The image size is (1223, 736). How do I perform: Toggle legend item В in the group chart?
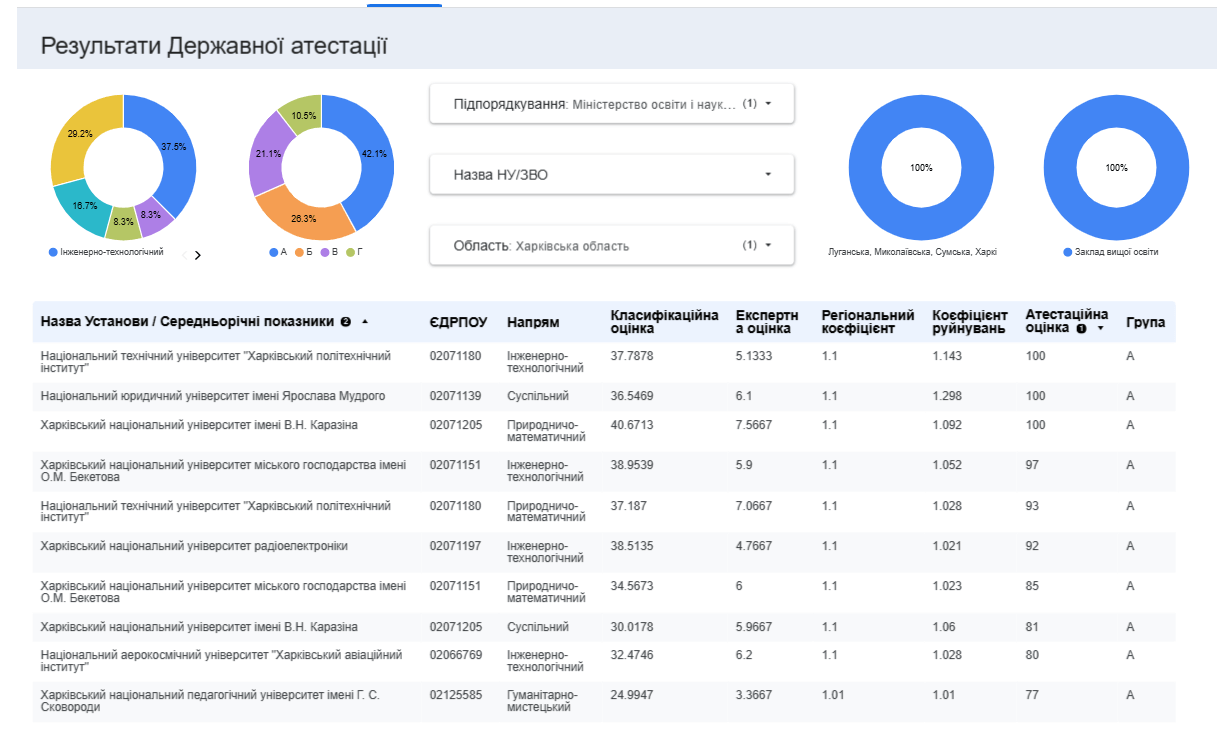pos(334,252)
